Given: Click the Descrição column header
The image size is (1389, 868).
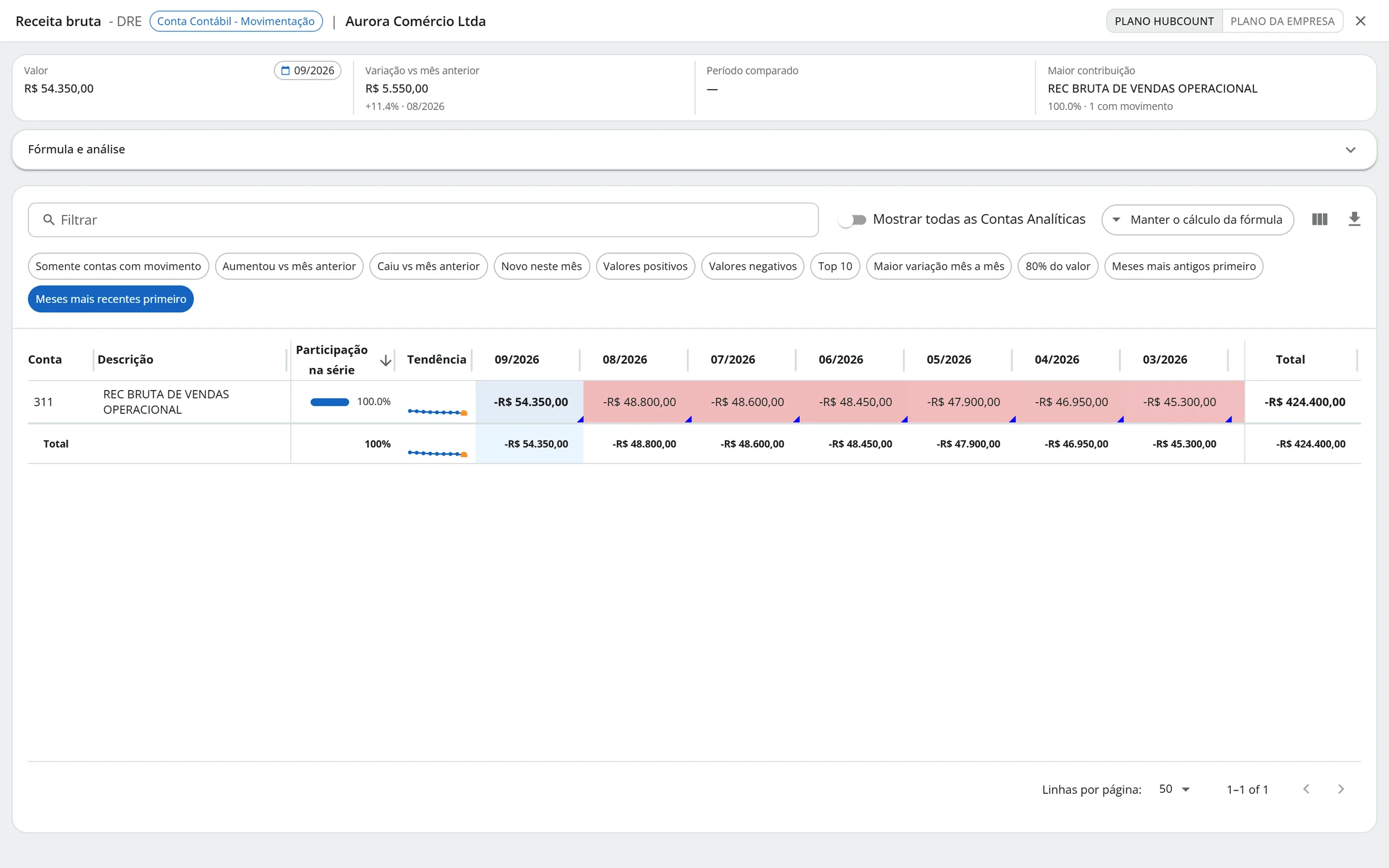Looking at the screenshot, I should point(125,359).
